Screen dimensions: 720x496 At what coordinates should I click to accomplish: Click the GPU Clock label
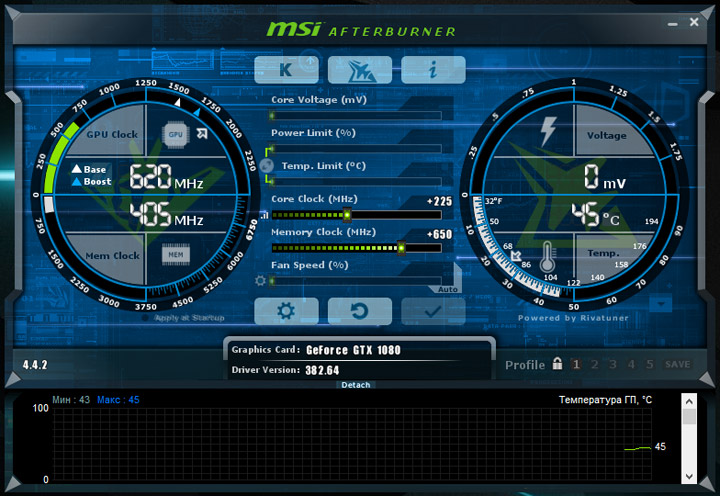point(112,135)
